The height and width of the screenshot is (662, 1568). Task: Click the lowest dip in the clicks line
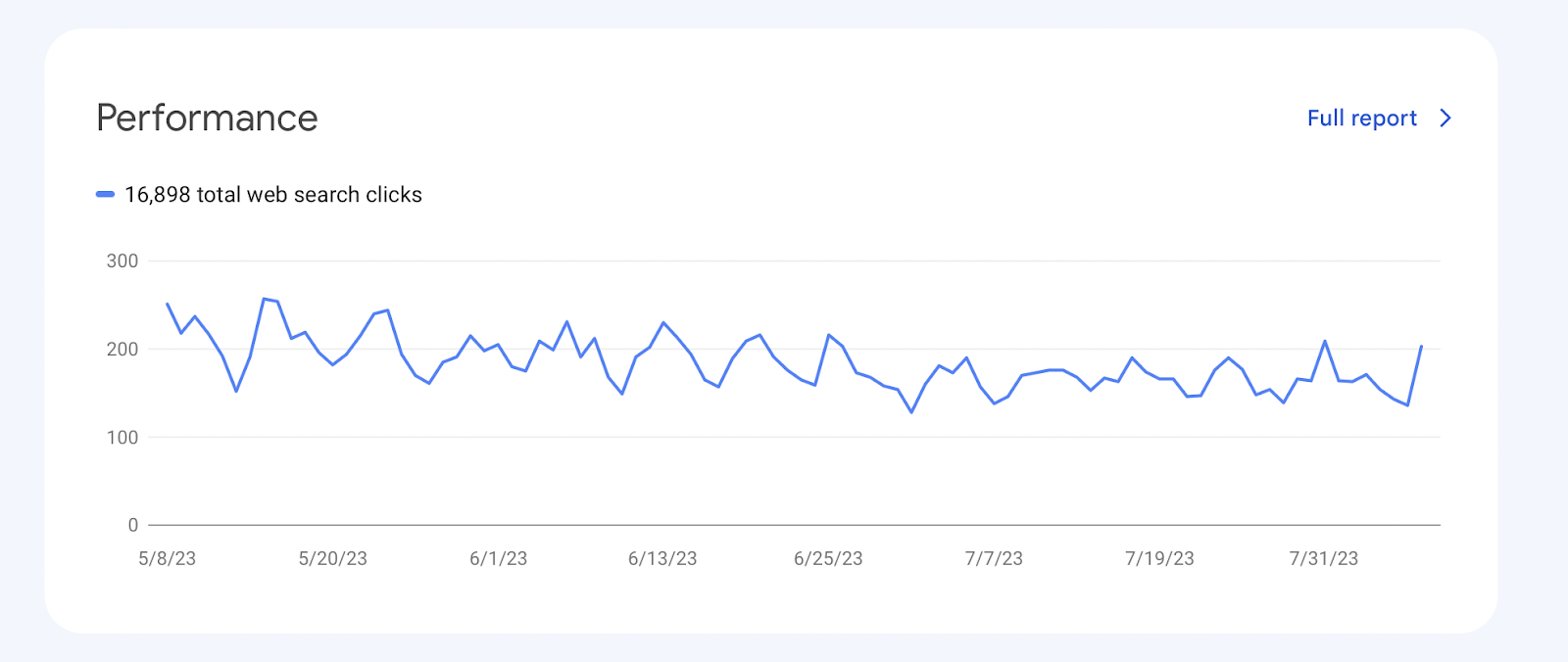point(911,412)
